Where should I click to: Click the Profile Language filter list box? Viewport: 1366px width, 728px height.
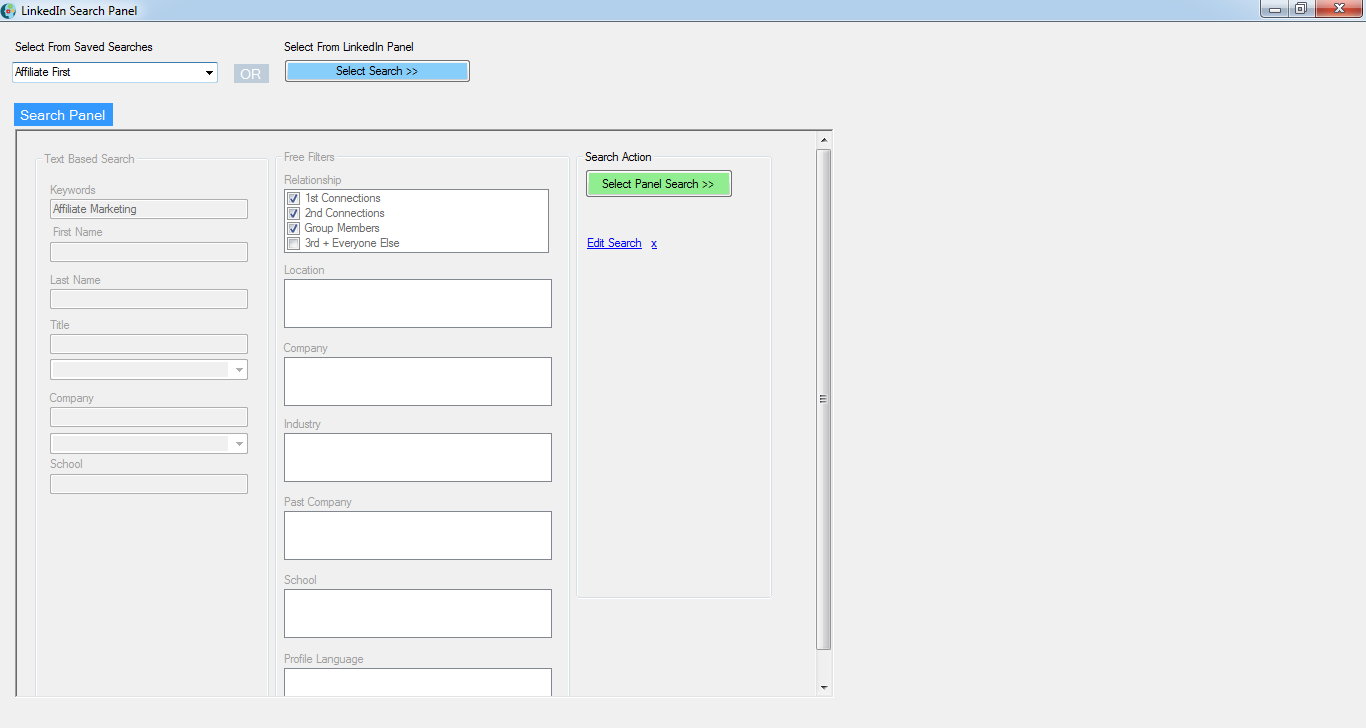pos(418,682)
